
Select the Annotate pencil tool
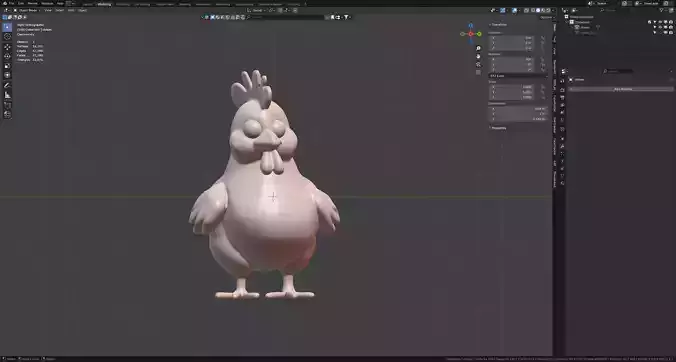[x=7, y=85]
